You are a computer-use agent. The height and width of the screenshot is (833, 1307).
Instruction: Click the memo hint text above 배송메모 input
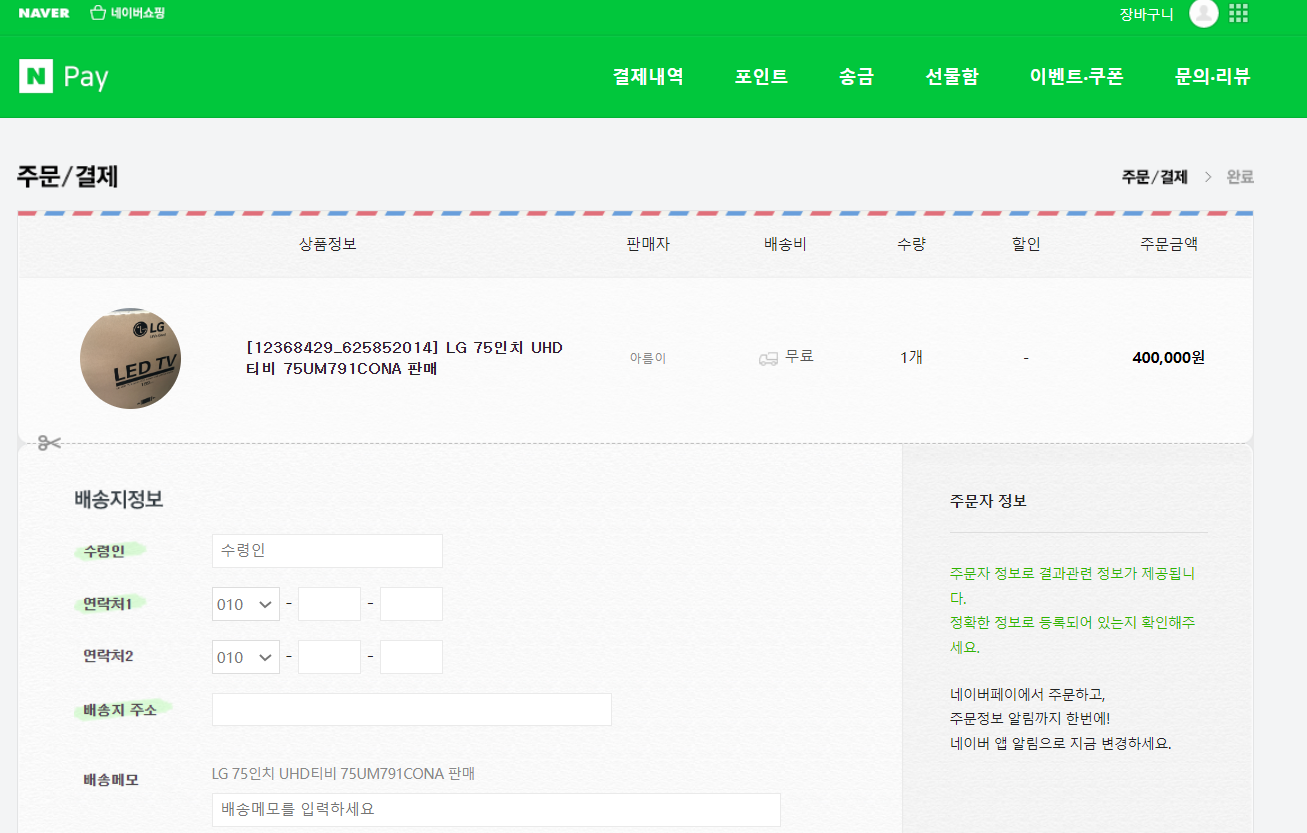pos(343,774)
